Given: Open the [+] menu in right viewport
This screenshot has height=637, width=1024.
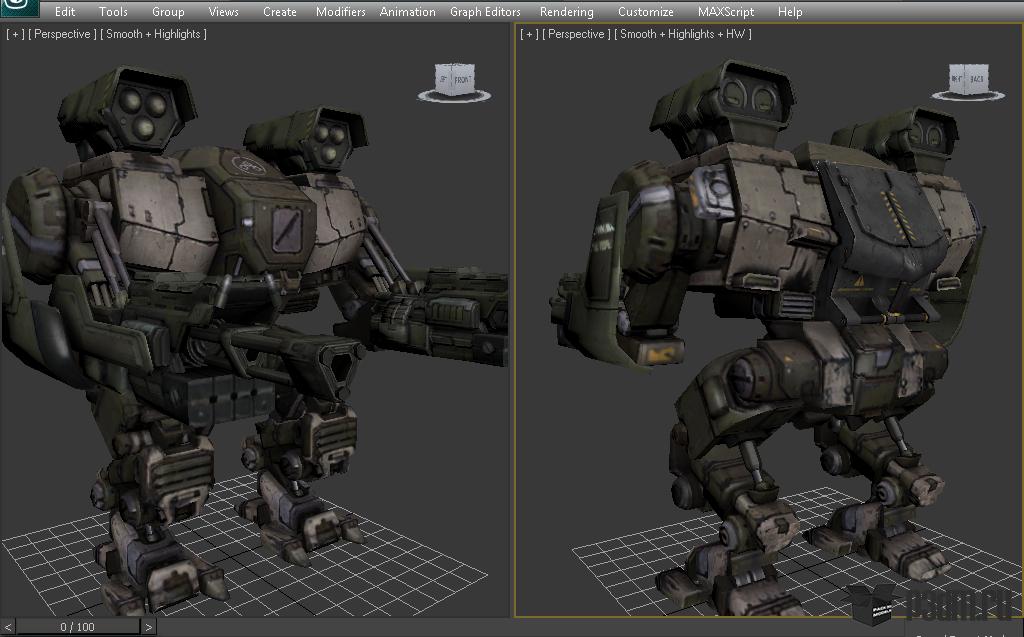Looking at the screenshot, I should point(529,34).
